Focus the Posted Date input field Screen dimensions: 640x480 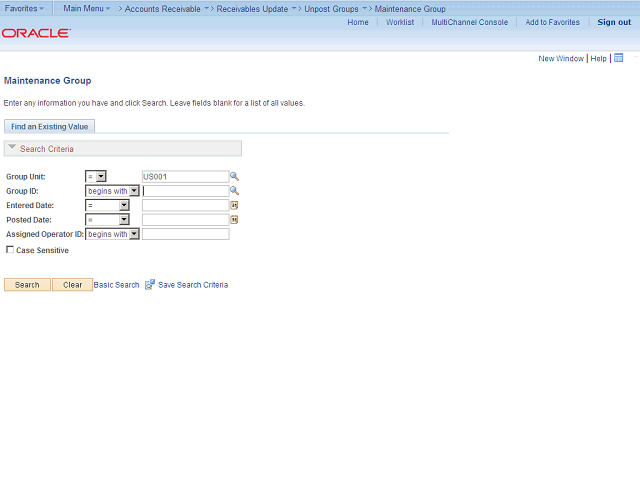[x=185, y=220]
